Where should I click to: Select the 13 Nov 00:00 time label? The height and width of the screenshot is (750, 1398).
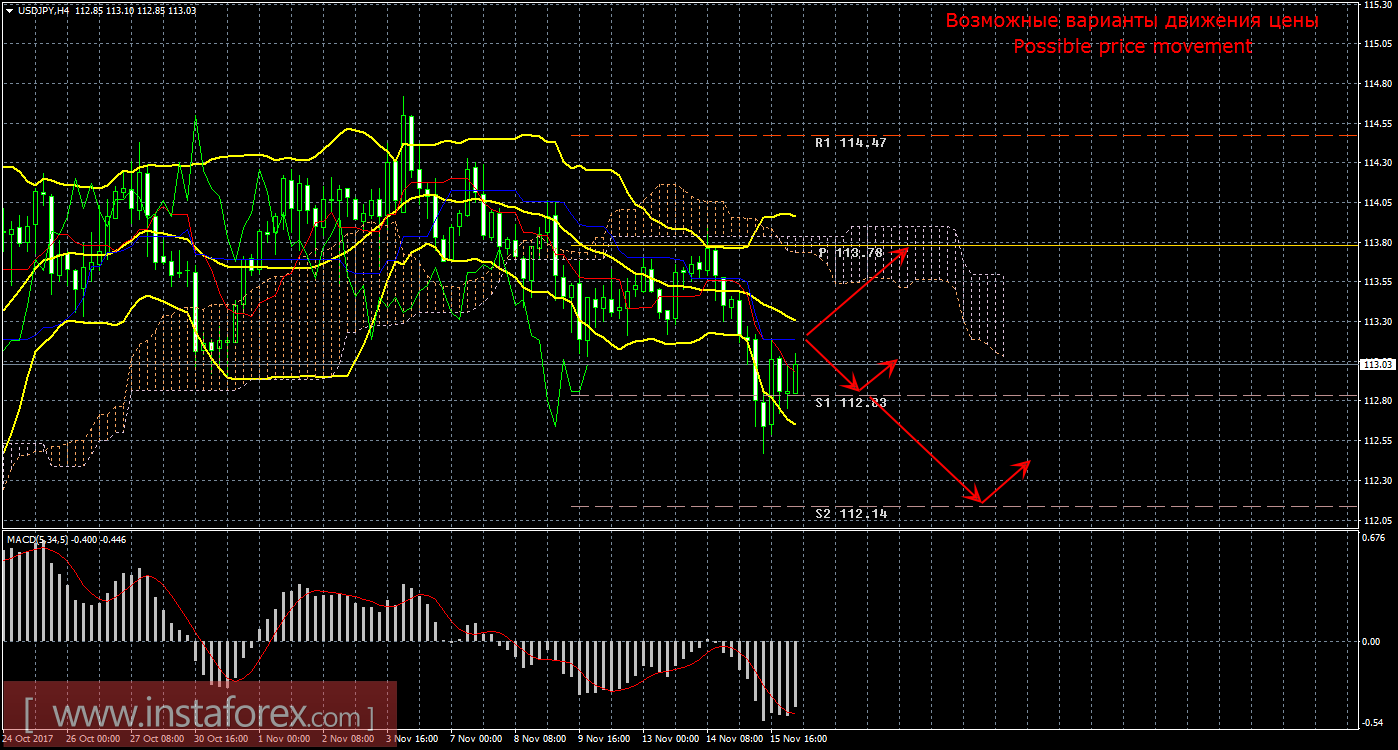coord(669,740)
